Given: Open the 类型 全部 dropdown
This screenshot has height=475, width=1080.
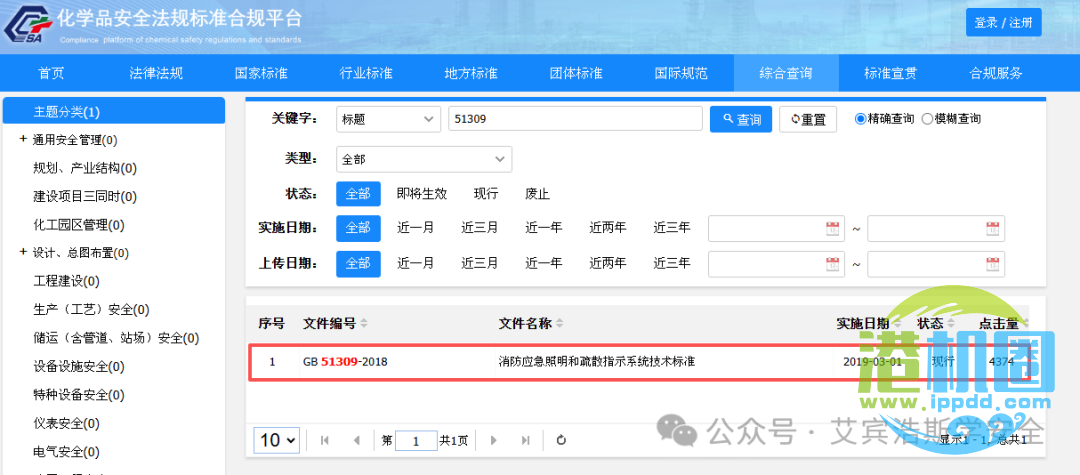Looking at the screenshot, I should tap(424, 159).
